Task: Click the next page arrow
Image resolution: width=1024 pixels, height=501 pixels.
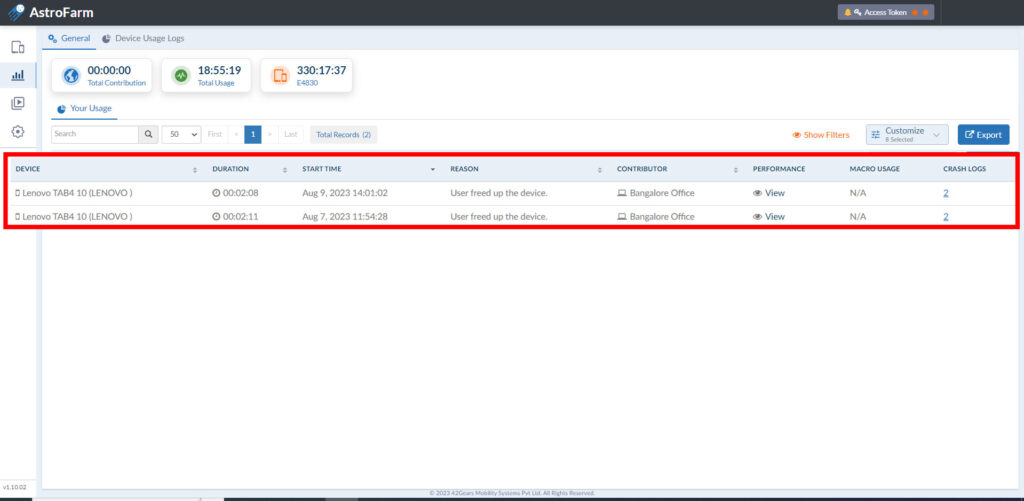Action: [270, 135]
